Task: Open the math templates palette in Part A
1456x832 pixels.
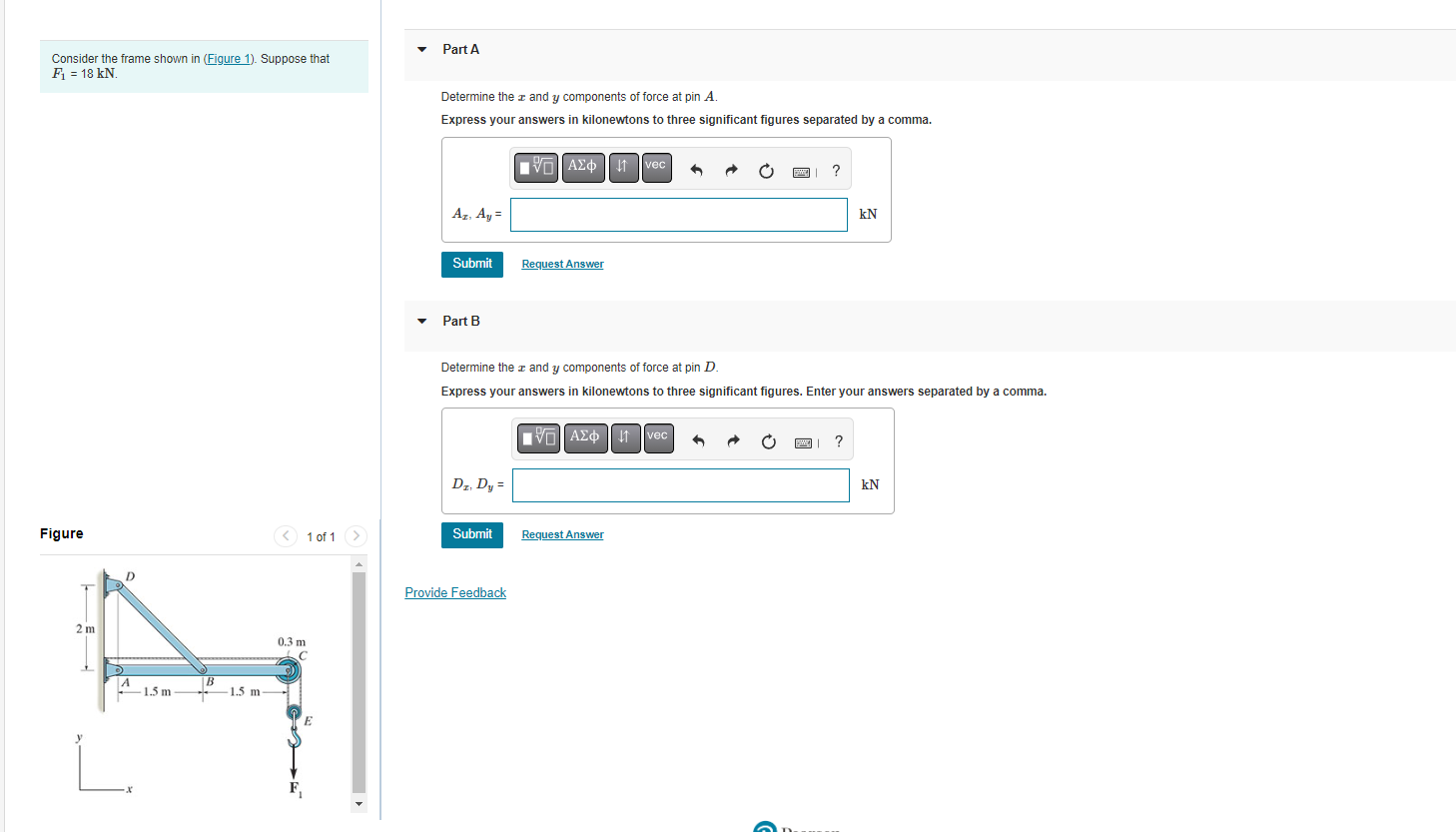Action: point(536,168)
